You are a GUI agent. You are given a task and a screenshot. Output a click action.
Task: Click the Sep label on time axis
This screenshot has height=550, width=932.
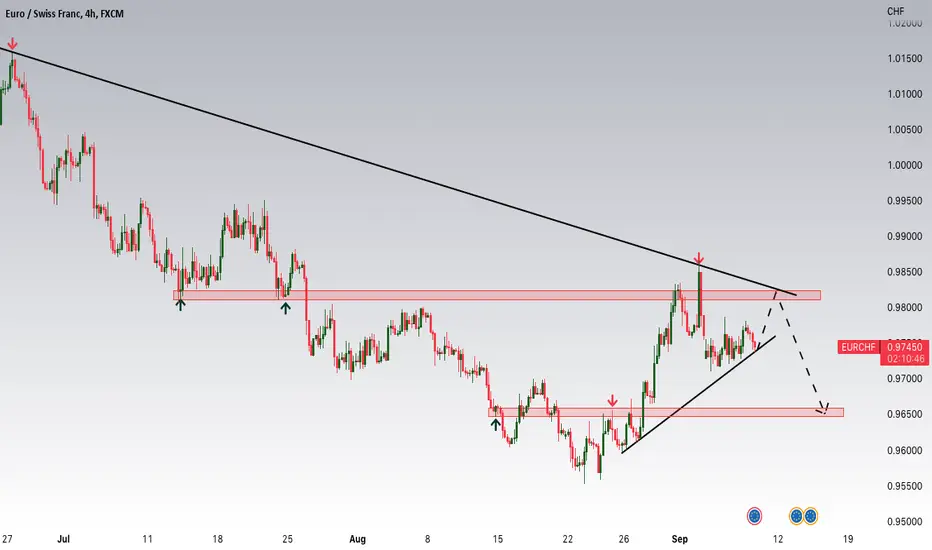click(x=679, y=539)
